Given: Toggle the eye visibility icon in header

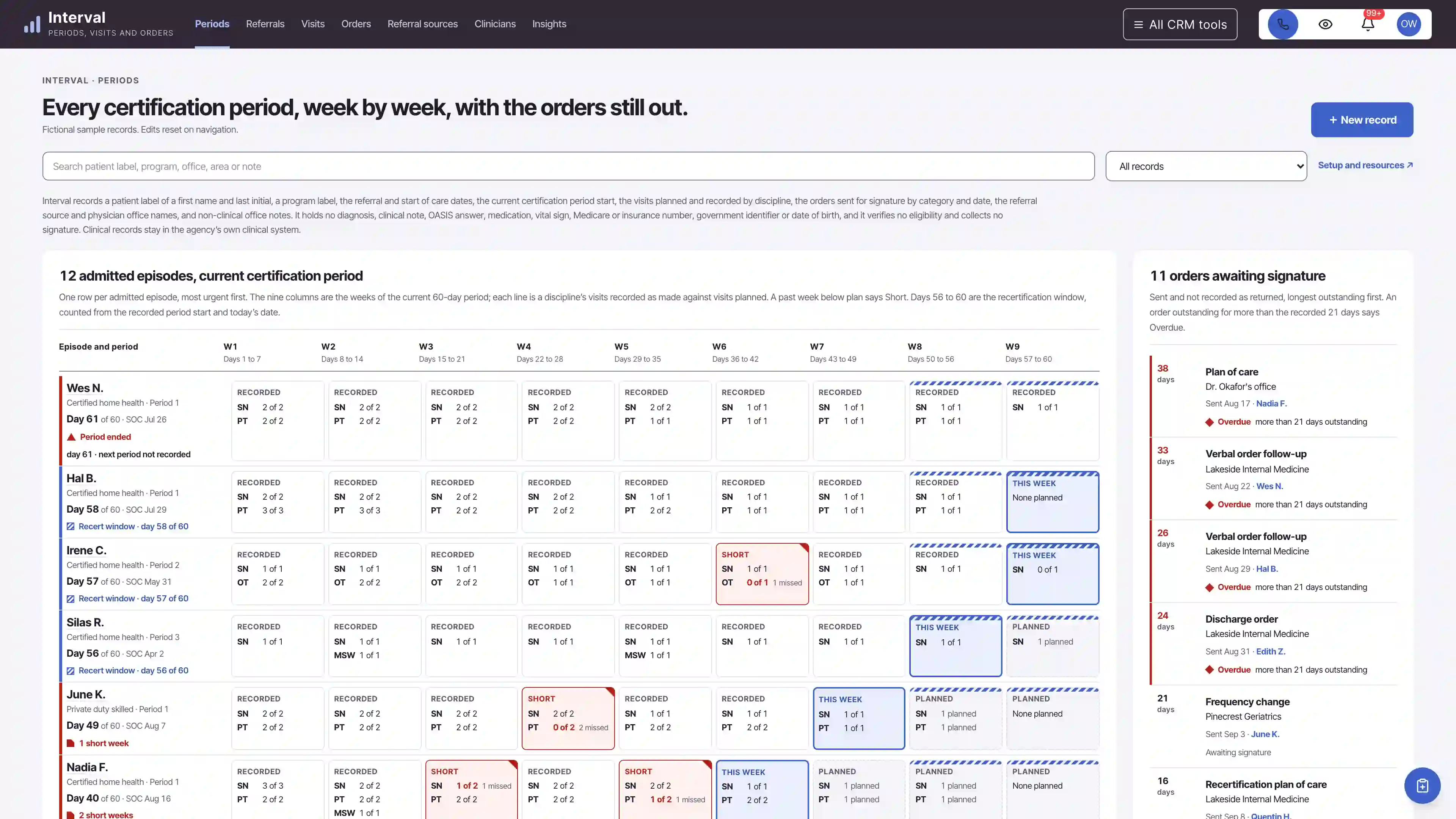Looking at the screenshot, I should tap(1326, 24).
